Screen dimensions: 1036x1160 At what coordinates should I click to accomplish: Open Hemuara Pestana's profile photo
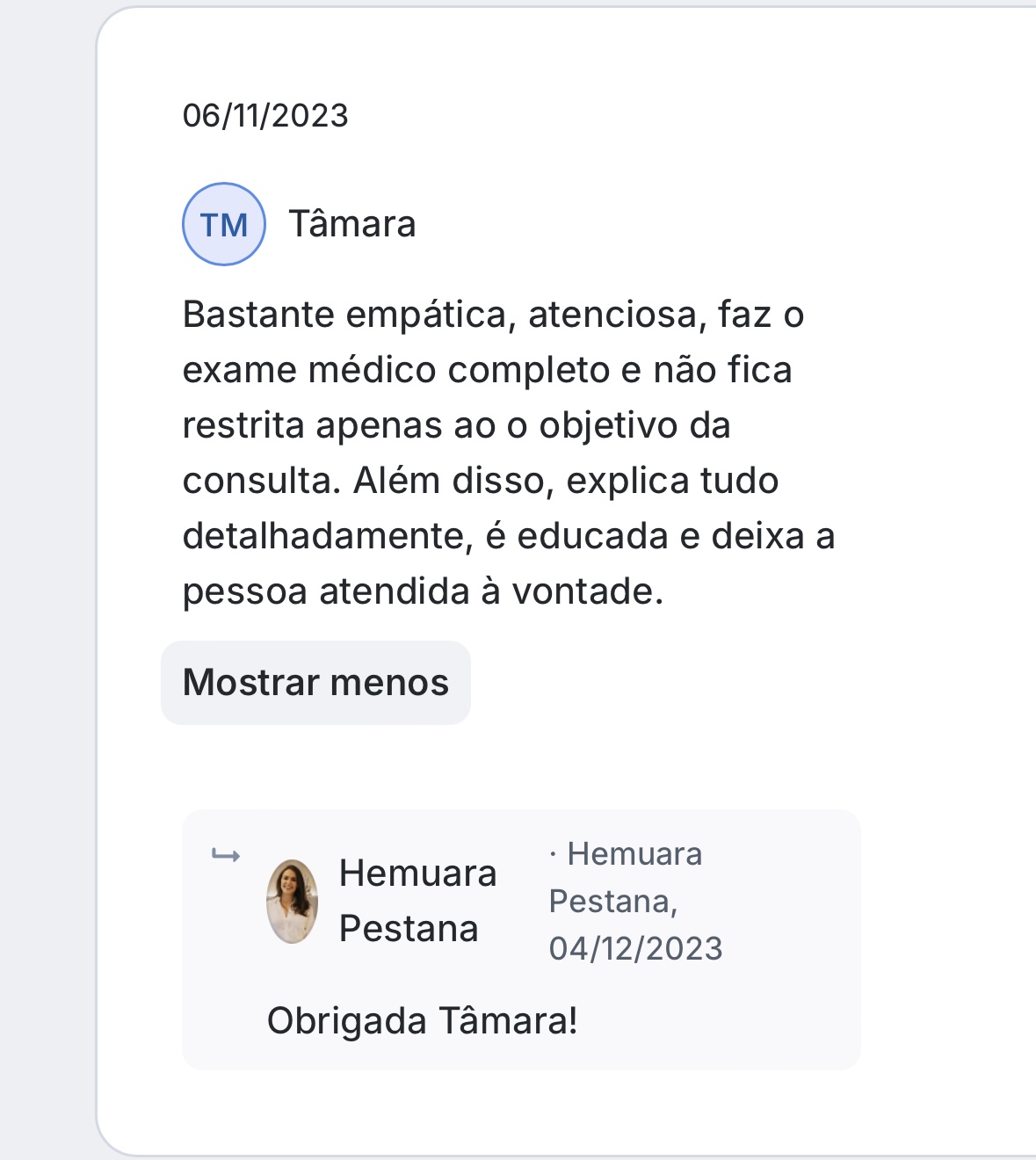(292, 902)
